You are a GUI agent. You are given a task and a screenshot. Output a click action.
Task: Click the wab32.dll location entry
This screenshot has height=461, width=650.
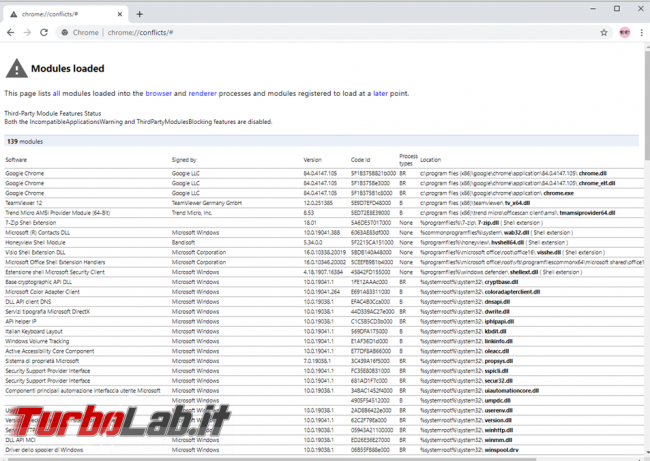(x=496, y=233)
